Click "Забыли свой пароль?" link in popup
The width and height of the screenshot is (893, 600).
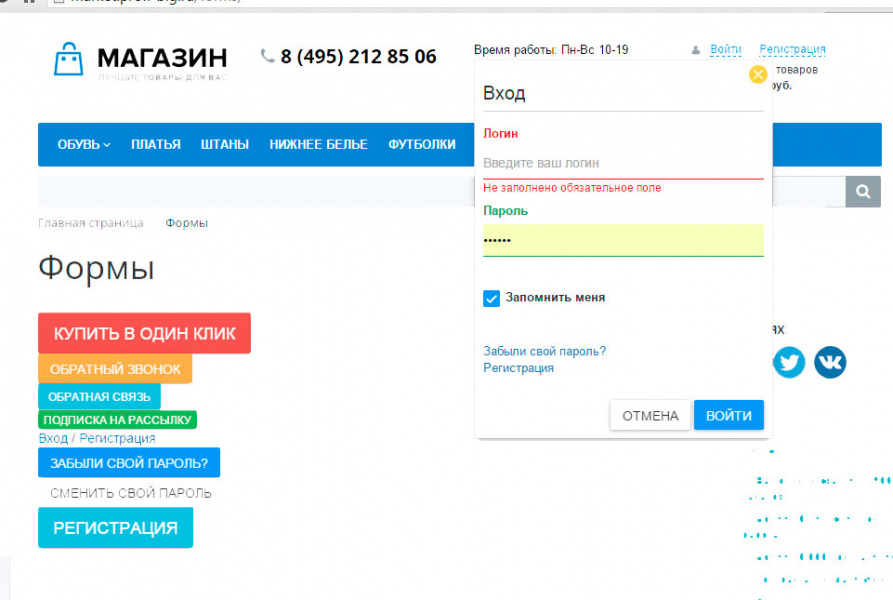tap(544, 351)
